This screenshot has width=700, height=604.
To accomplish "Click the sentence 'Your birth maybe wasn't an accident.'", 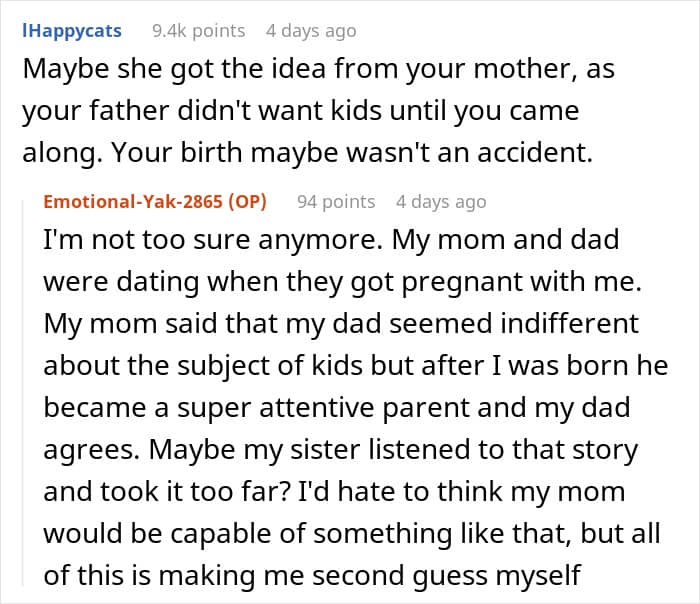I will click(x=352, y=153).
